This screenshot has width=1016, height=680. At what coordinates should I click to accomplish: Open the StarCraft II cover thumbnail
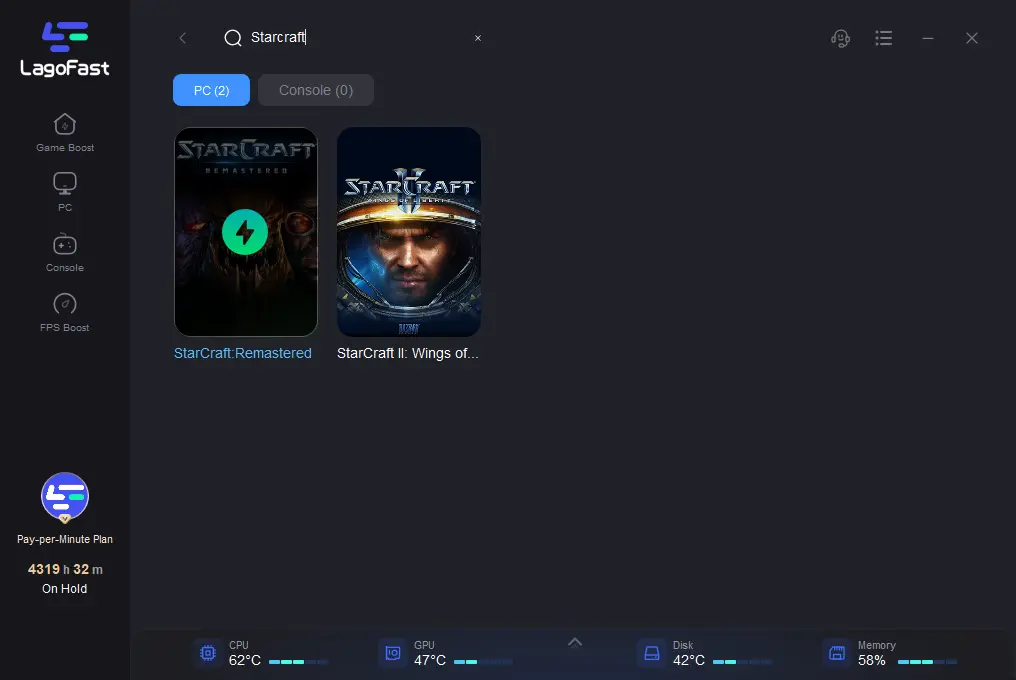409,231
